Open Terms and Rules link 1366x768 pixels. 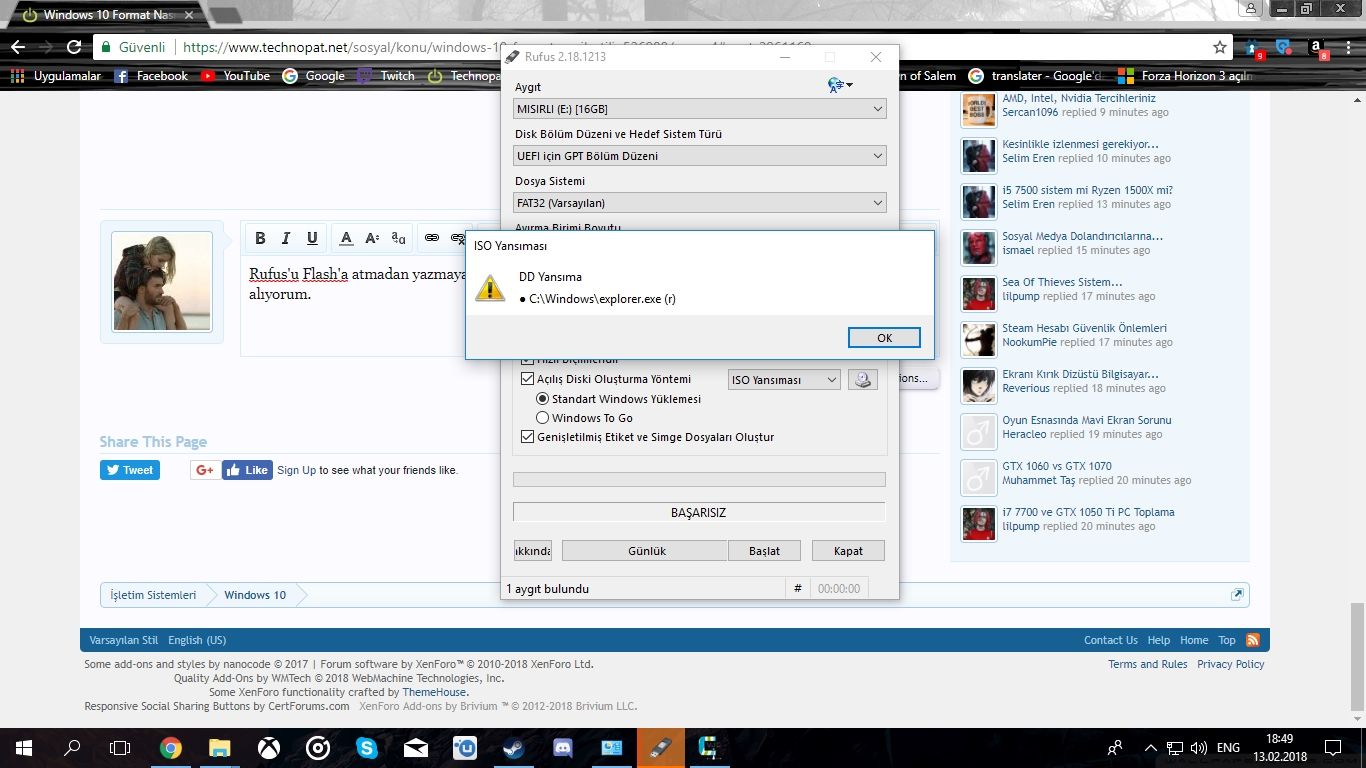pyautogui.click(x=1148, y=664)
